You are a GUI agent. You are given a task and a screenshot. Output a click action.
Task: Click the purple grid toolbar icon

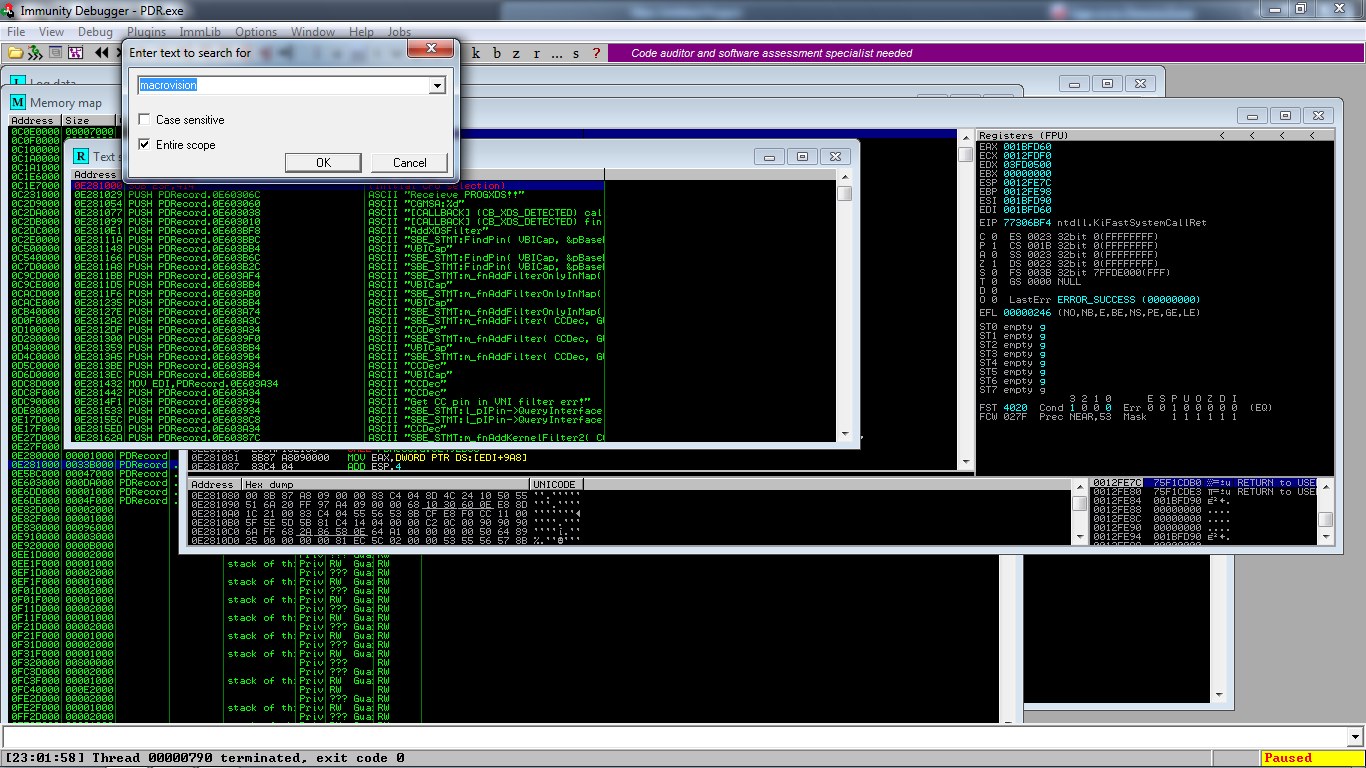75,53
